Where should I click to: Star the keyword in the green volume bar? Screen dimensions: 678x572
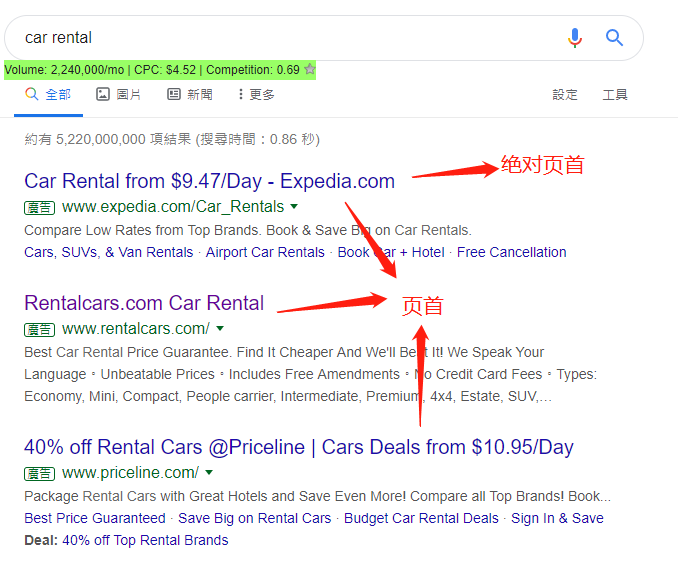click(x=310, y=69)
